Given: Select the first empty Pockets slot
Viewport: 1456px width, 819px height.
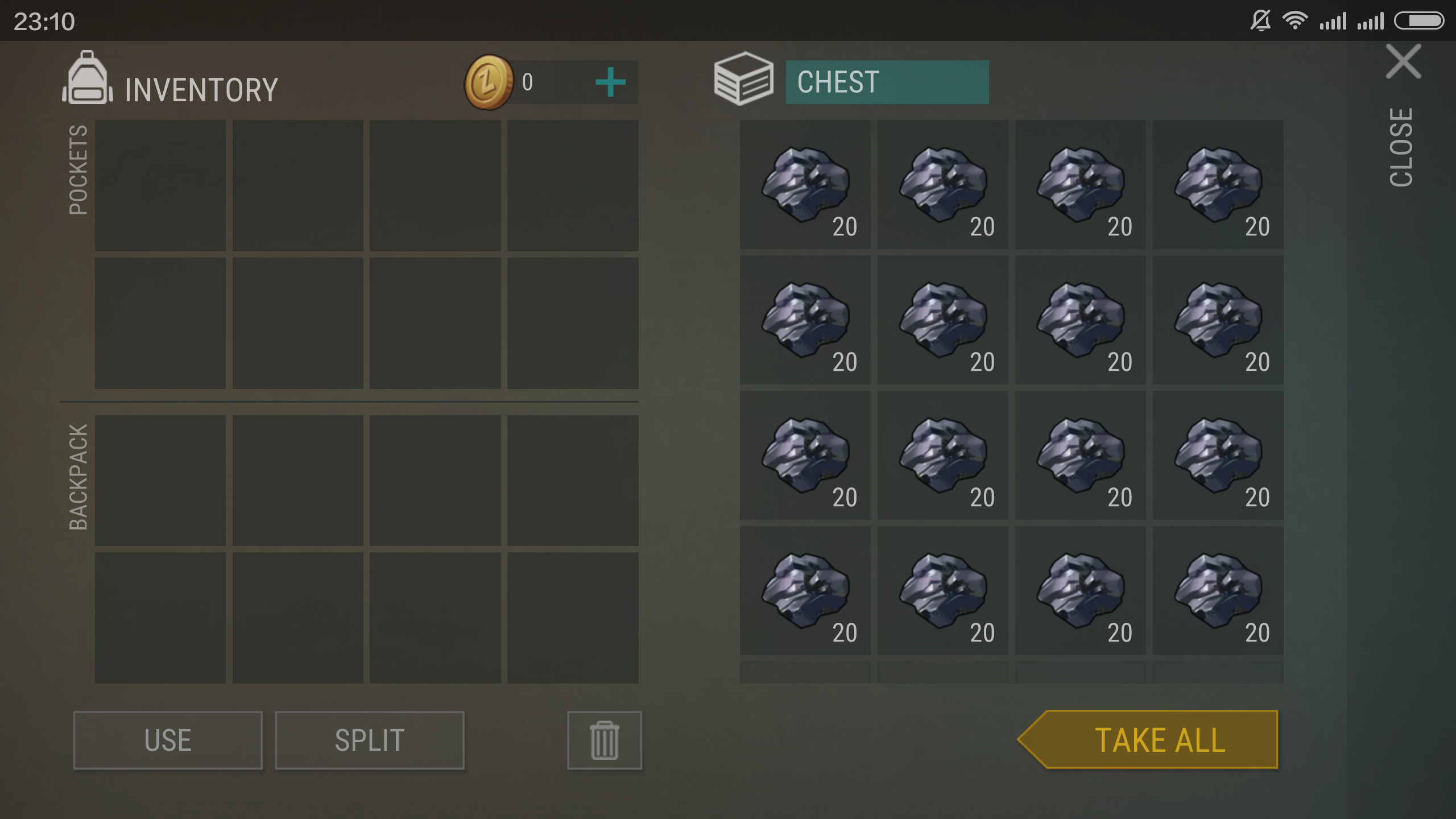Looking at the screenshot, I should point(160,185).
